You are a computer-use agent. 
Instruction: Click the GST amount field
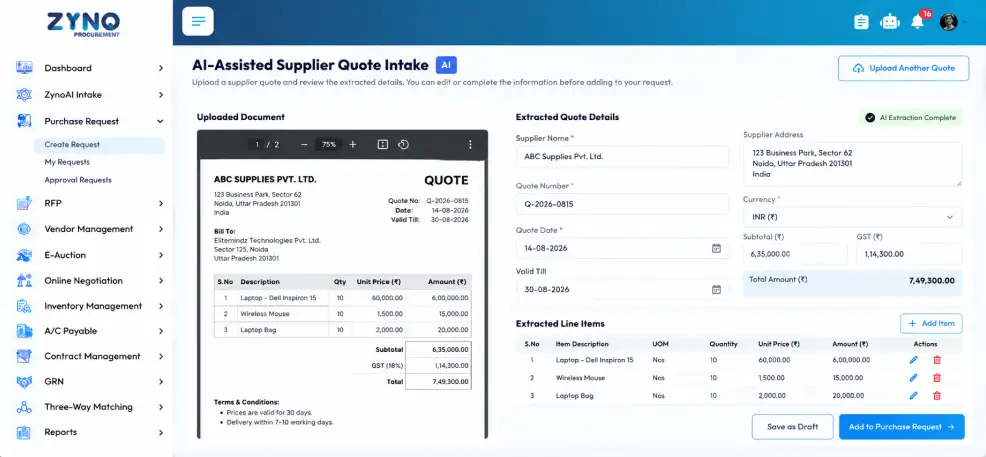pos(909,254)
